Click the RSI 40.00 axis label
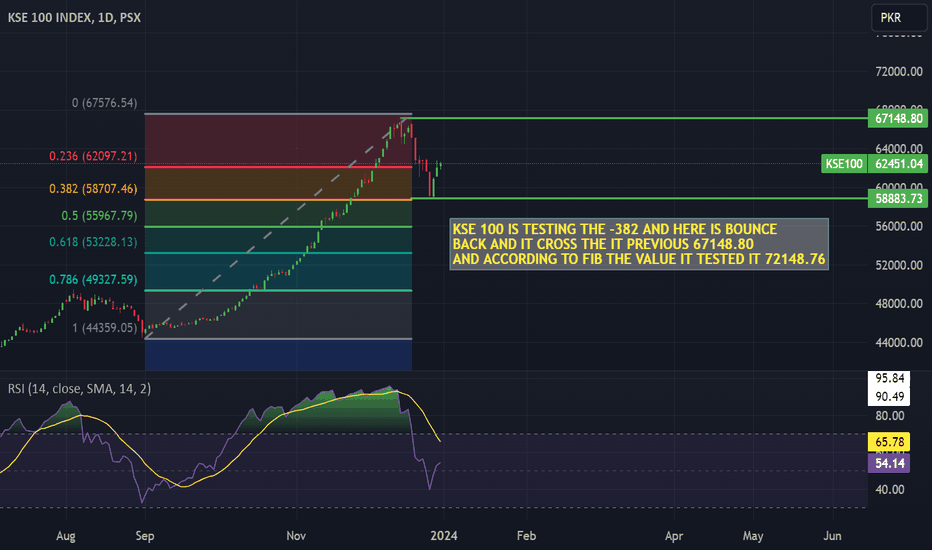932x550 pixels. 890,490
